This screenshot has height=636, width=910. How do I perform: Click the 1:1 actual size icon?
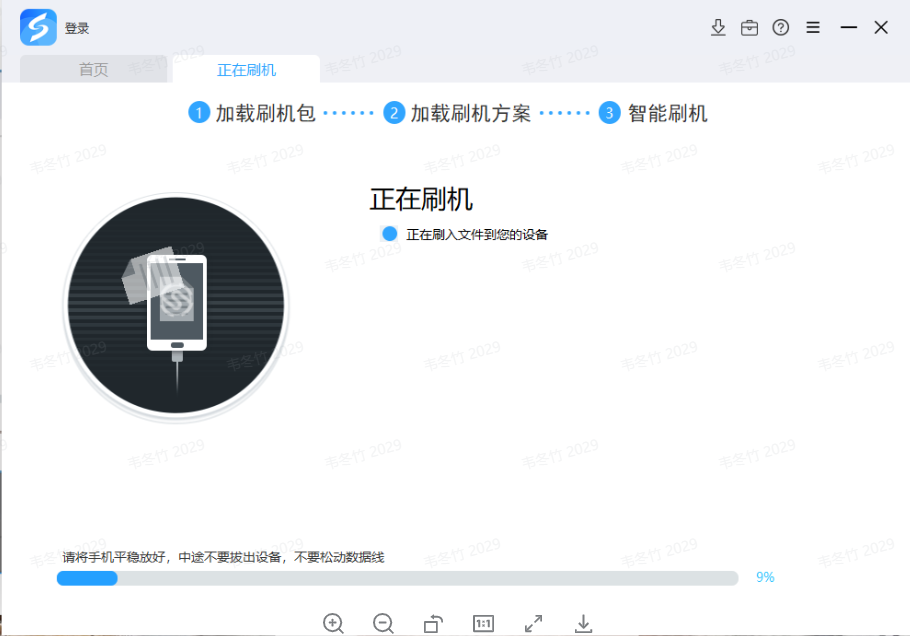pyautogui.click(x=484, y=623)
